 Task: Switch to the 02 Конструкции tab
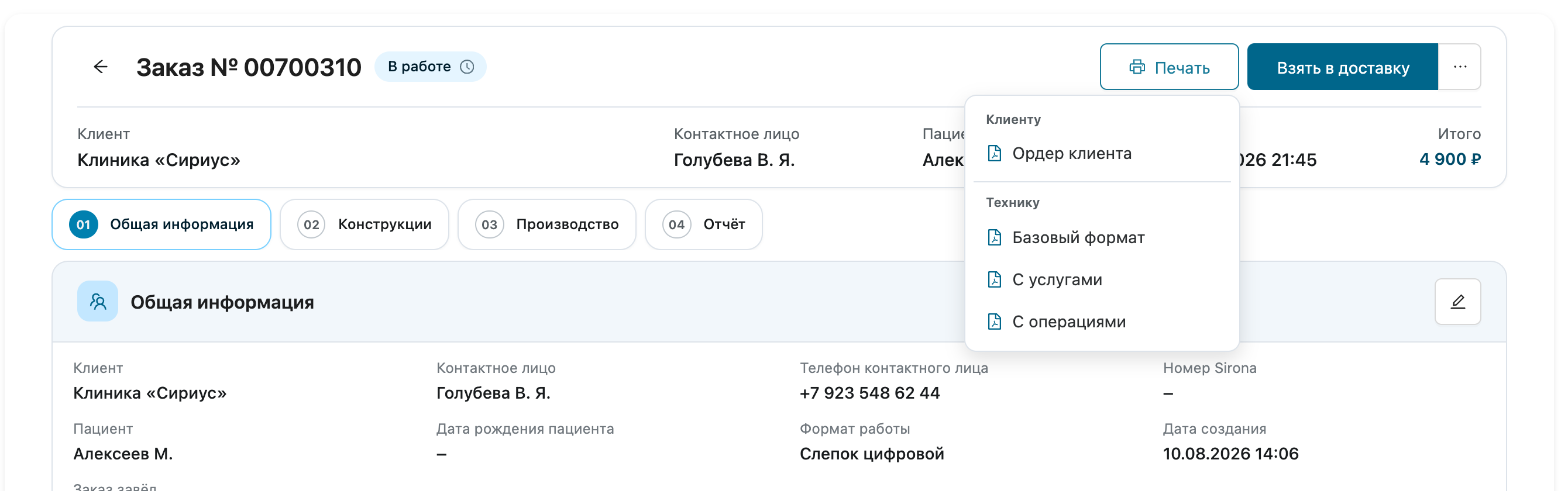point(364,224)
